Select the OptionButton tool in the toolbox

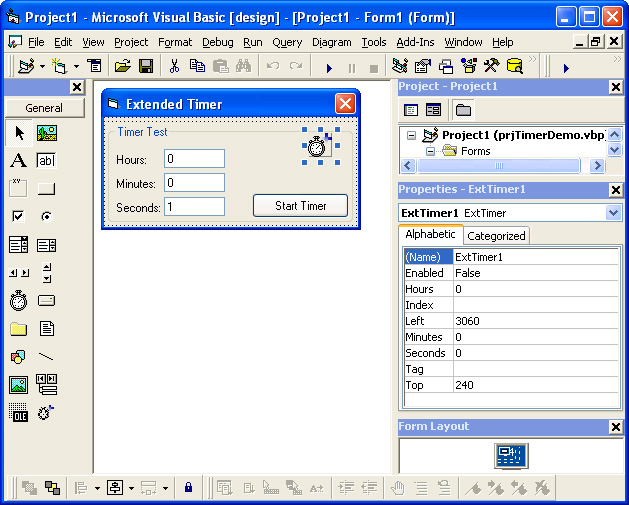pos(46,216)
